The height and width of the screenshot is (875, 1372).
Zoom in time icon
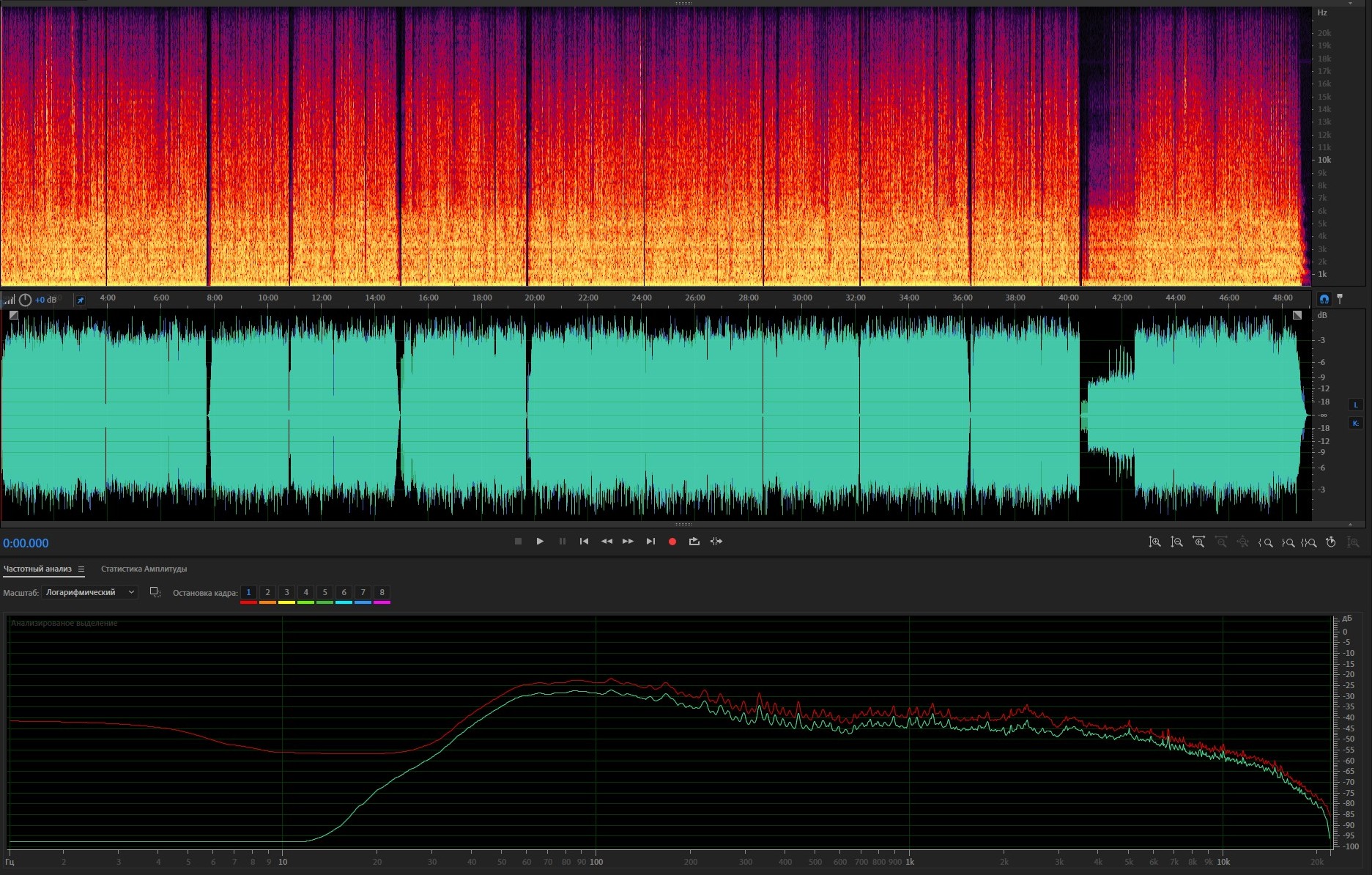(1198, 542)
